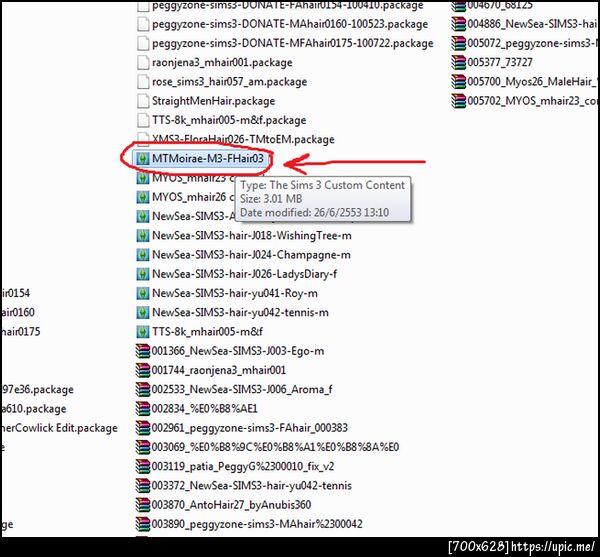Click the MYOS_mhair26 Sims3Pack icon
The height and width of the screenshot is (557, 600).
tap(143, 197)
